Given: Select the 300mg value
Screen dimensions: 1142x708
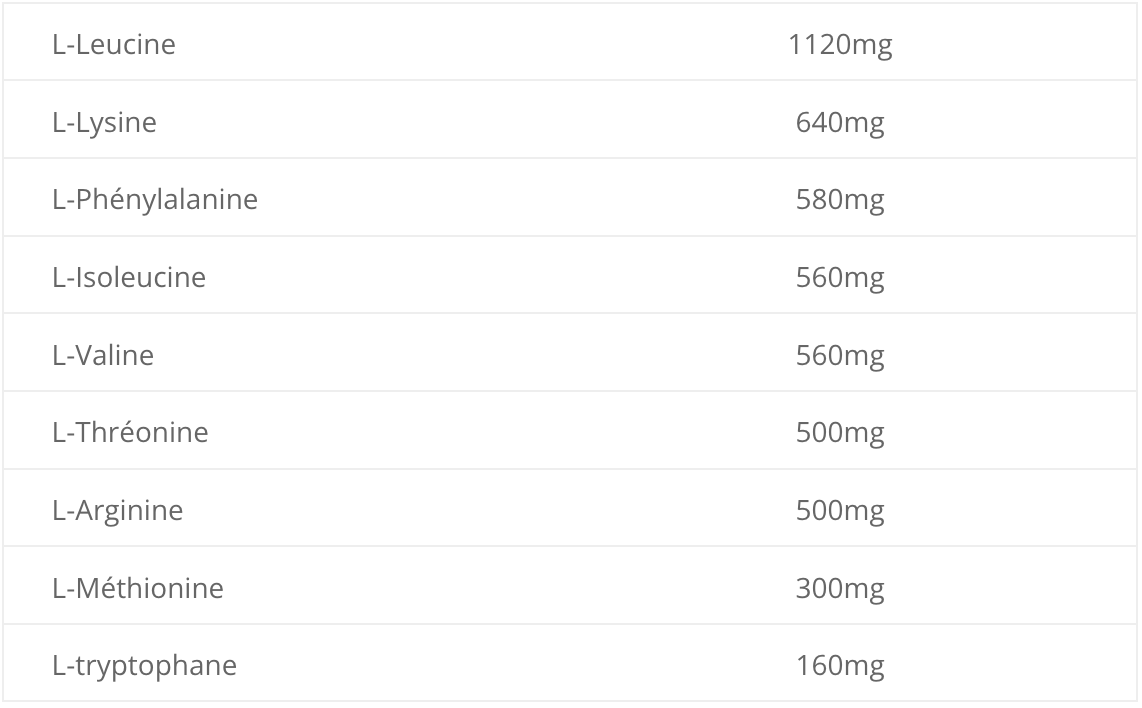Looking at the screenshot, I should (840, 589).
